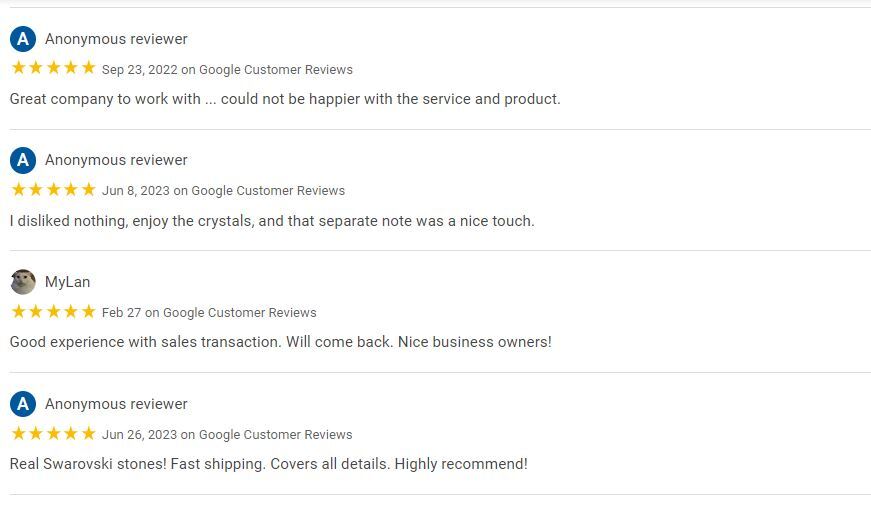Click the avatar on the Jun 8, 2023 review

click(23, 160)
